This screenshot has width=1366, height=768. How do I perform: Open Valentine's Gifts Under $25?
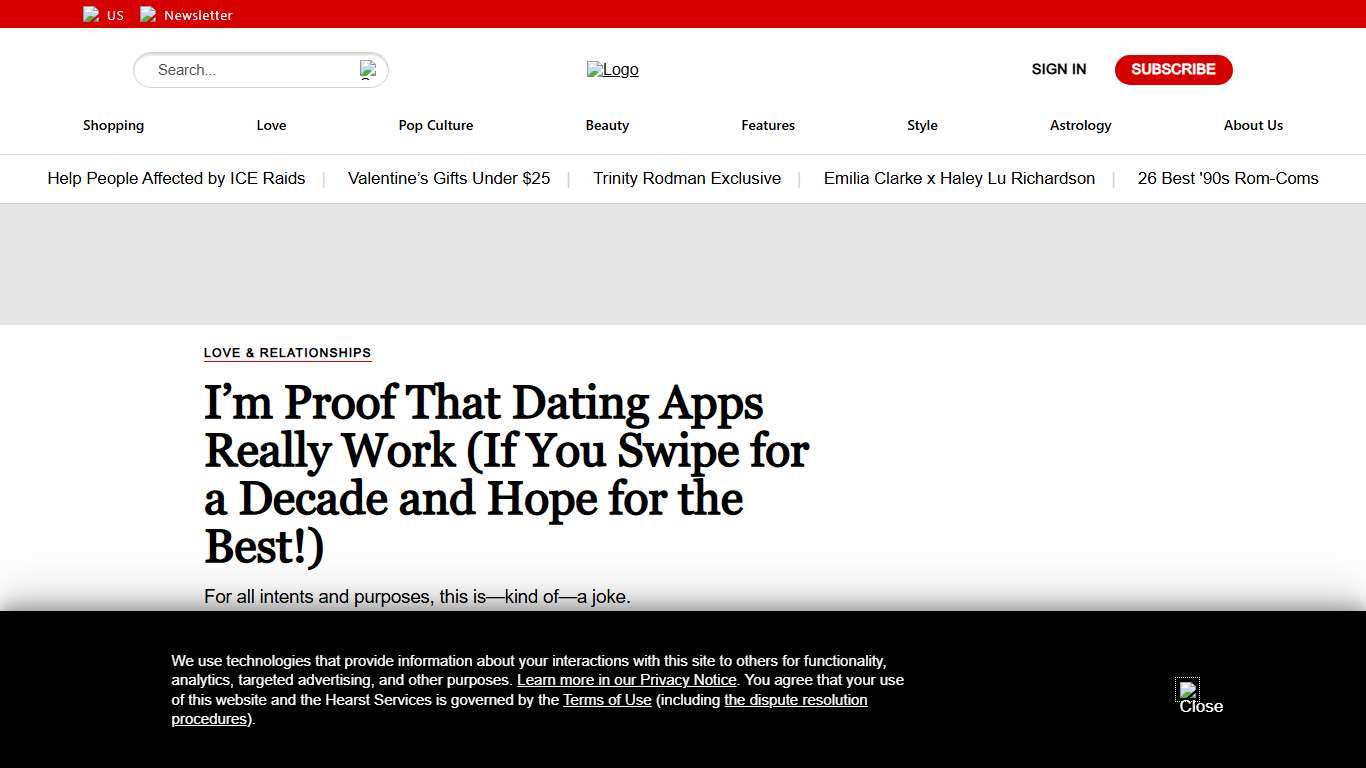coord(448,178)
